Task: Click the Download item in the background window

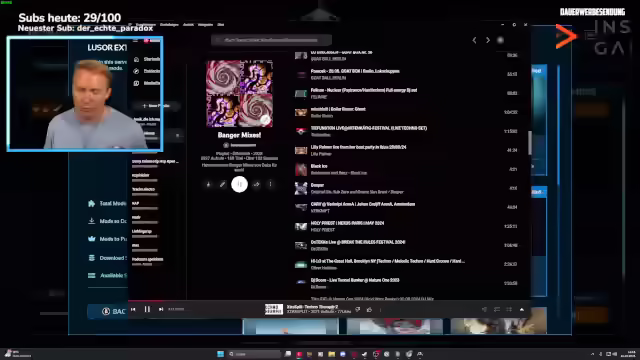Action: point(107,258)
